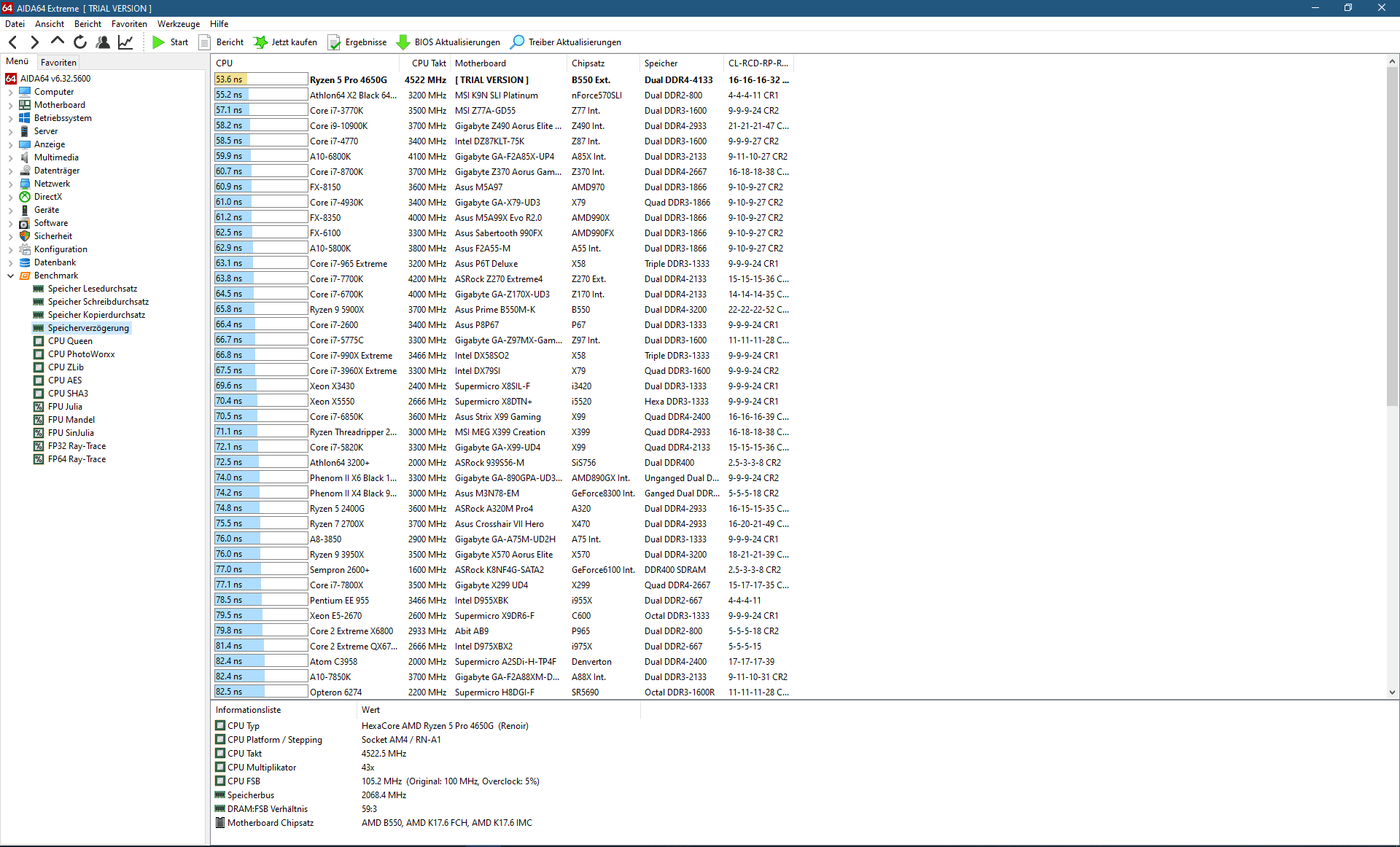This screenshot has height=847, width=1400.
Task: Click the green Start benchmark button
Action: pyautogui.click(x=171, y=42)
